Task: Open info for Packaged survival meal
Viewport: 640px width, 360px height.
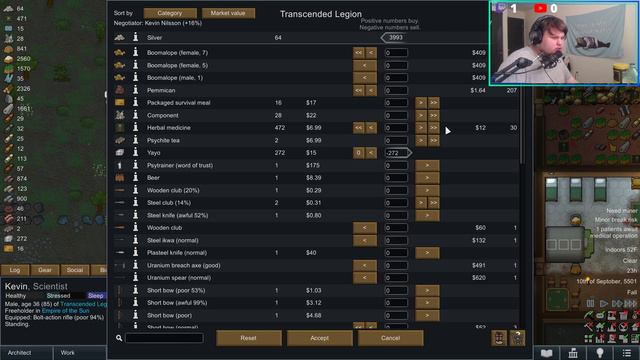Action: point(136,102)
